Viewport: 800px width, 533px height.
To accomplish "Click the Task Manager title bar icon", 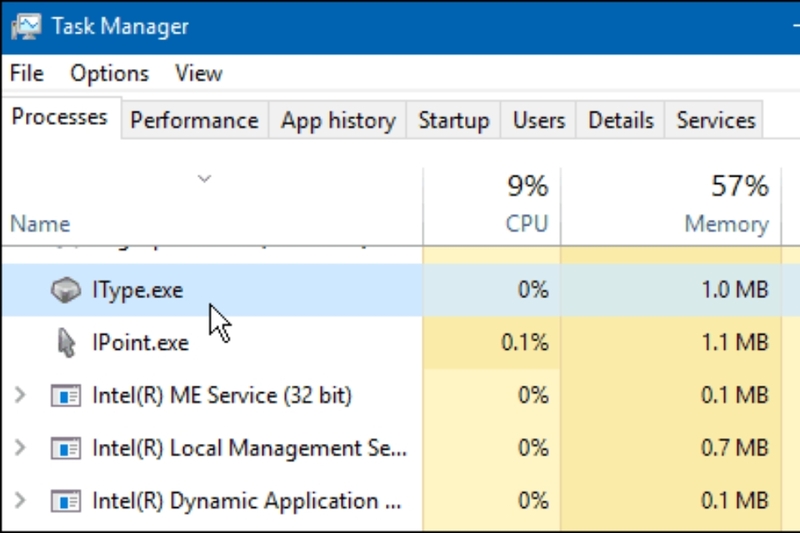I will pos(26,27).
